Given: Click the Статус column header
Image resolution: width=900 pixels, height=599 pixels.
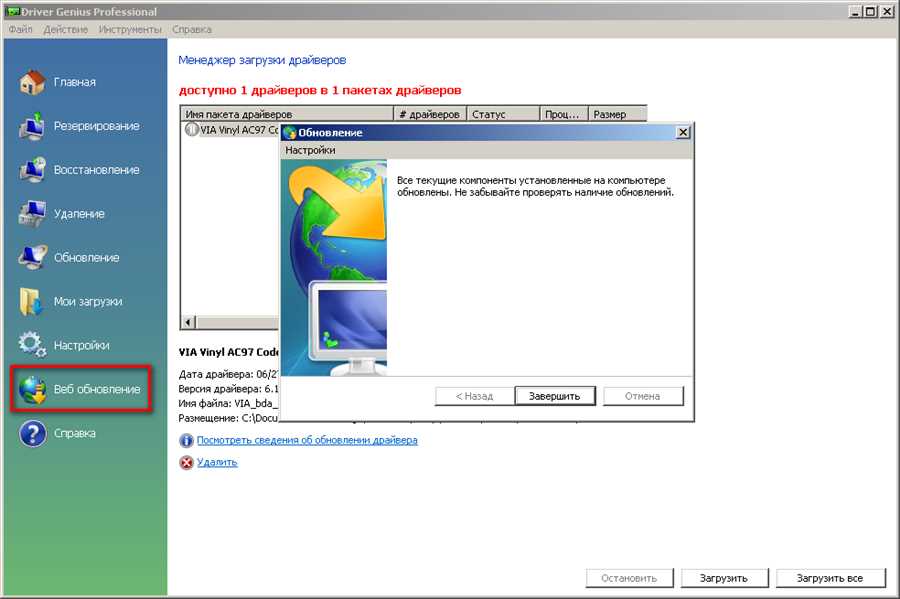Looking at the screenshot, I should (503, 114).
